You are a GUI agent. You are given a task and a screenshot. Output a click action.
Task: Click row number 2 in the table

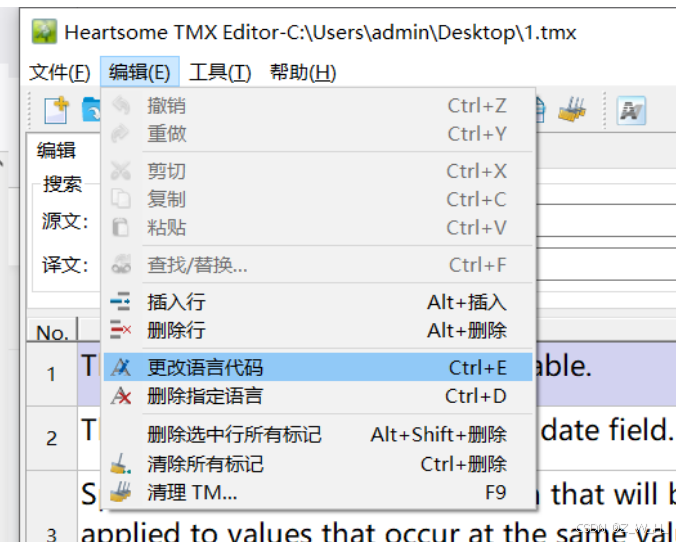click(51, 438)
